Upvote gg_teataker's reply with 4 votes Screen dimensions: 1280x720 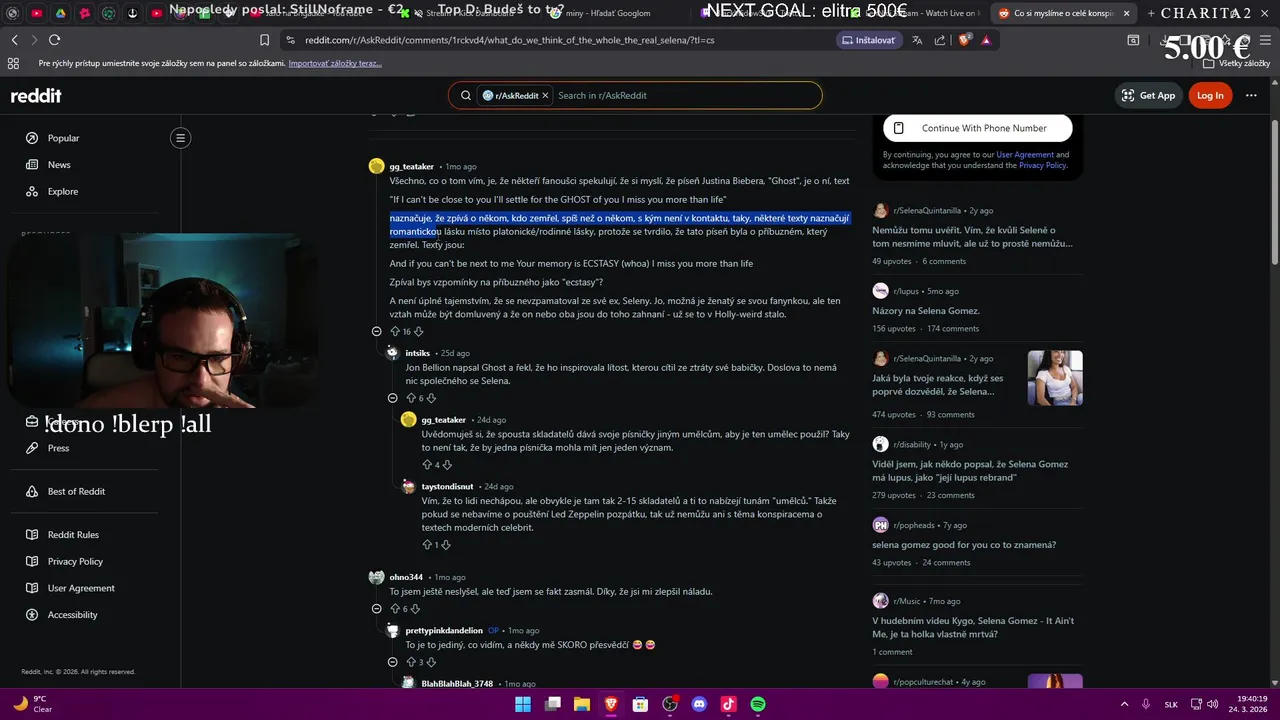[427, 465]
